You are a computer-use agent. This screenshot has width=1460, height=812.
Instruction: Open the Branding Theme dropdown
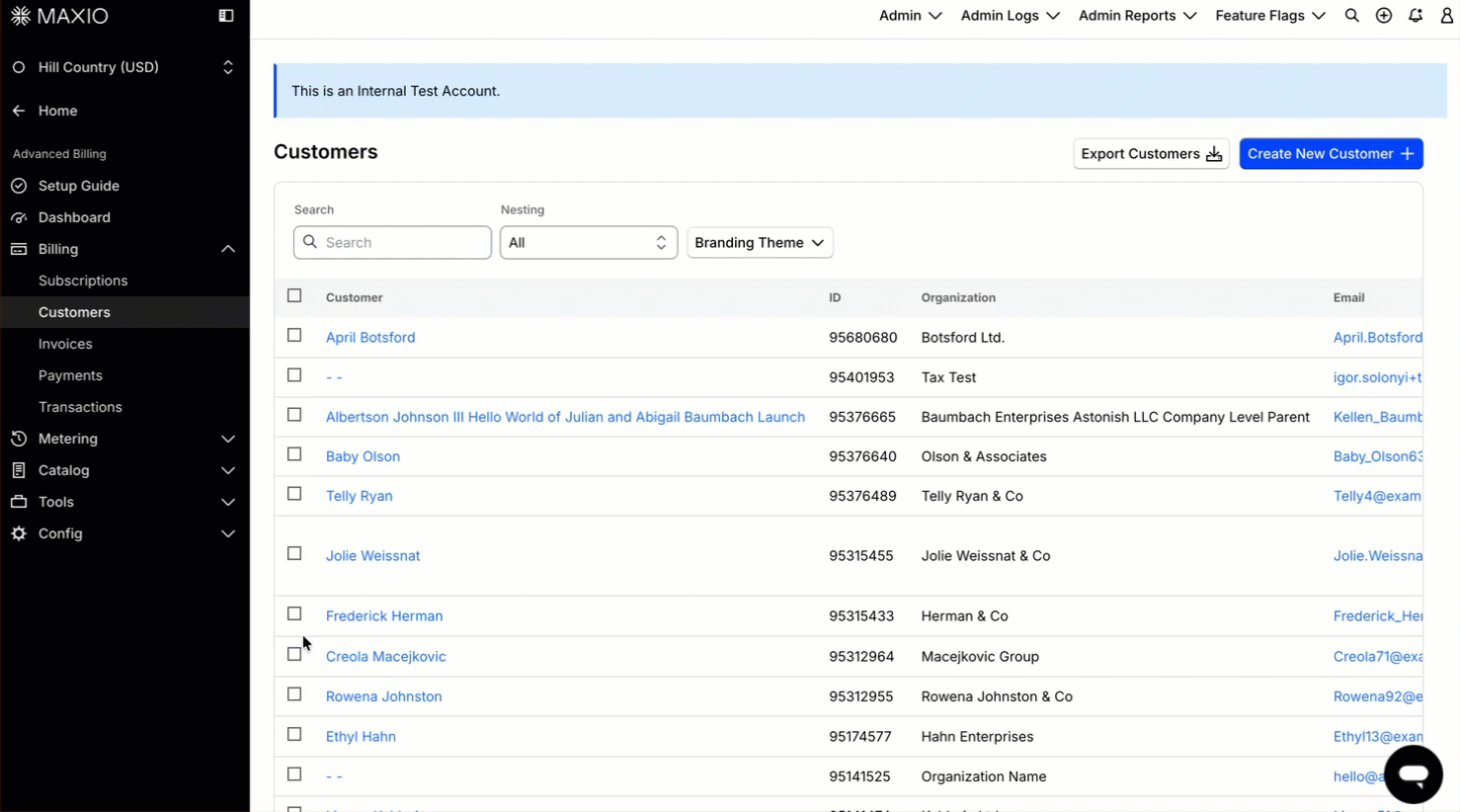click(760, 243)
